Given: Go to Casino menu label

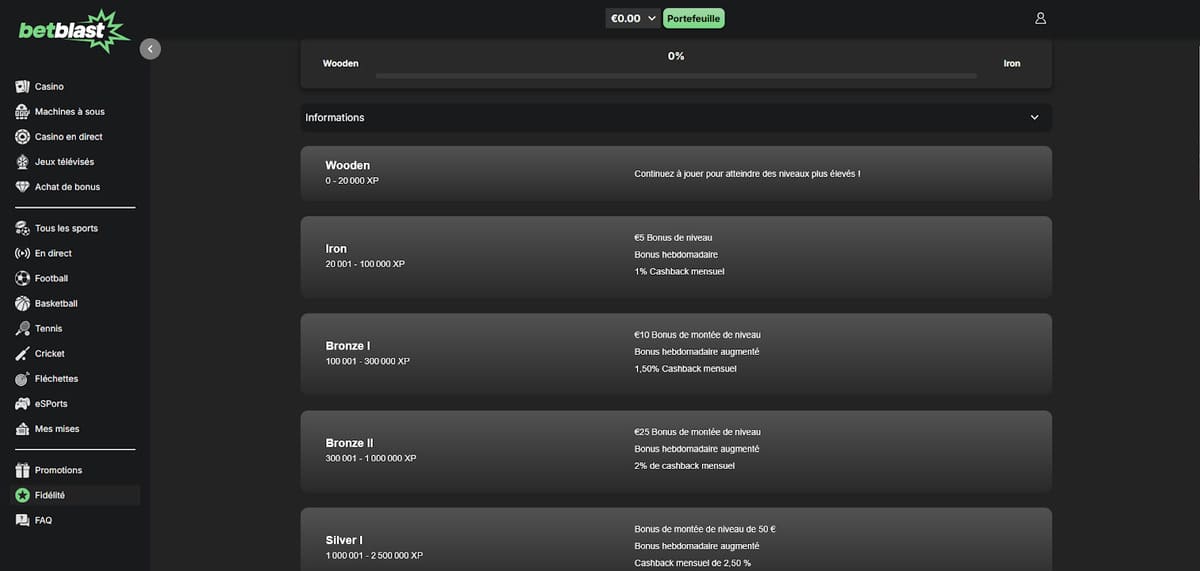Looking at the screenshot, I should pyautogui.click(x=49, y=87).
